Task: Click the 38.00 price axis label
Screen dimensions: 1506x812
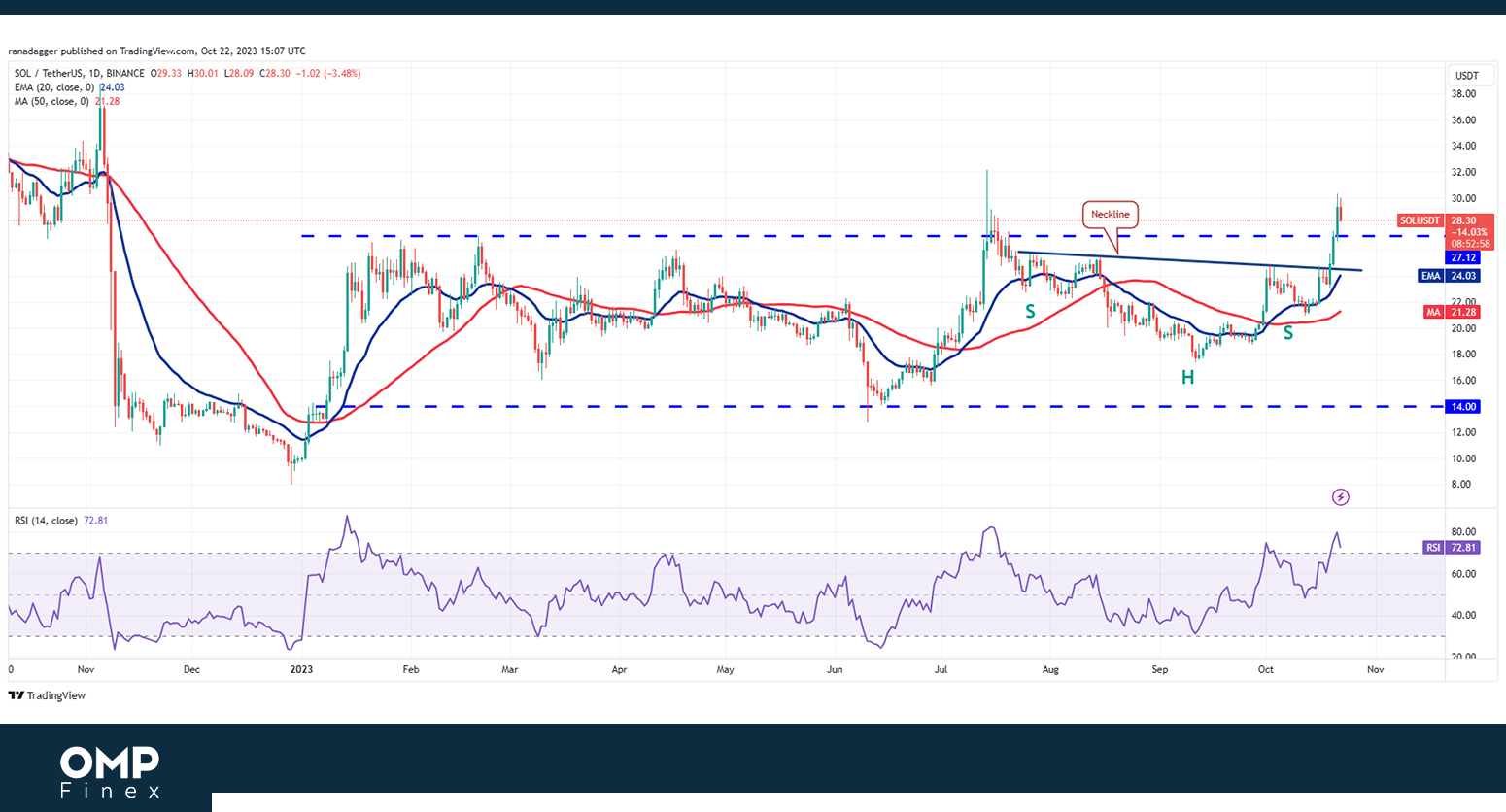Action: [1463, 94]
